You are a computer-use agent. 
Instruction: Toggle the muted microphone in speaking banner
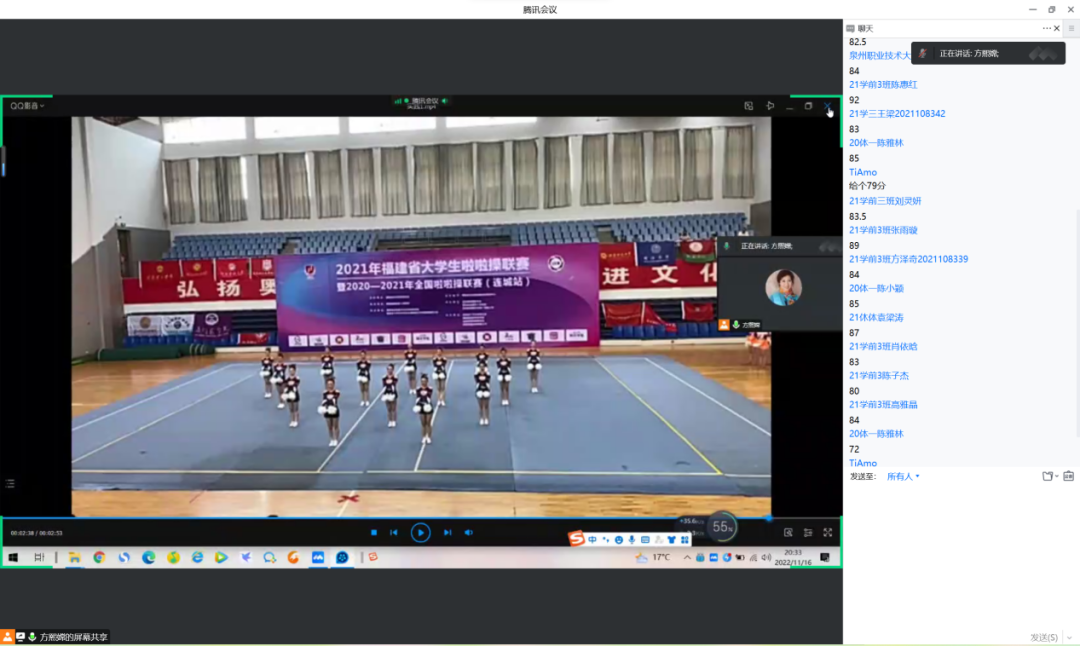coord(924,53)
